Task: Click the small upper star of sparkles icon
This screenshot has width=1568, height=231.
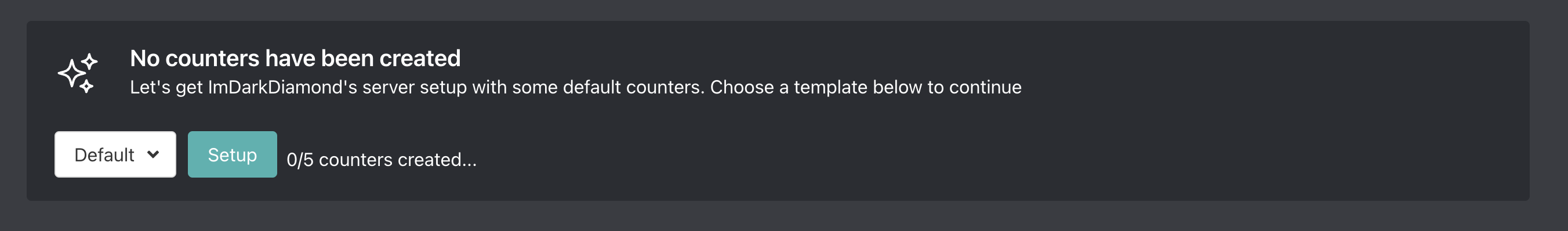Action: click(x=90, y=61)
